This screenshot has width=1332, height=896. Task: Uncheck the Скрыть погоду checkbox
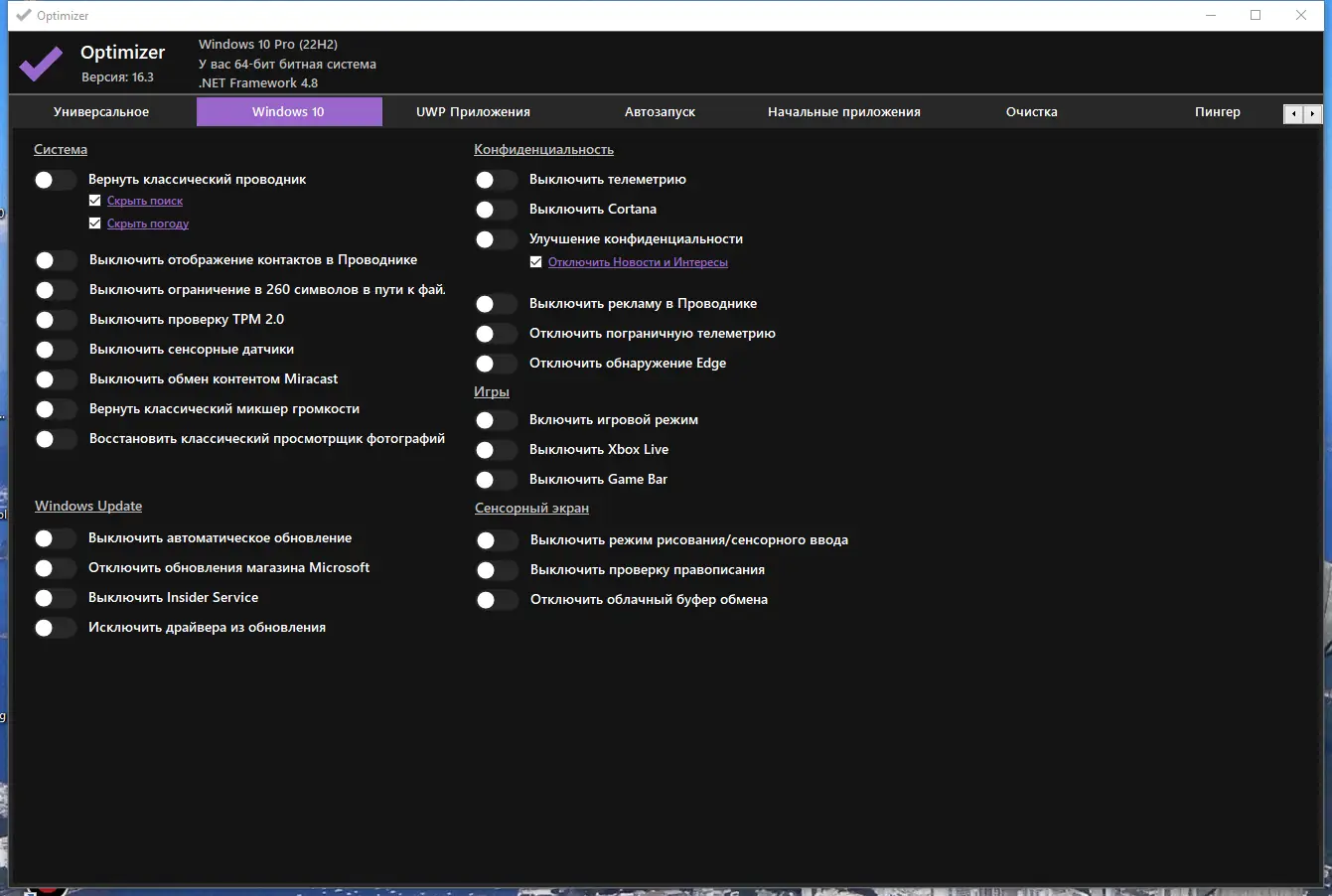tap(95, 224)
